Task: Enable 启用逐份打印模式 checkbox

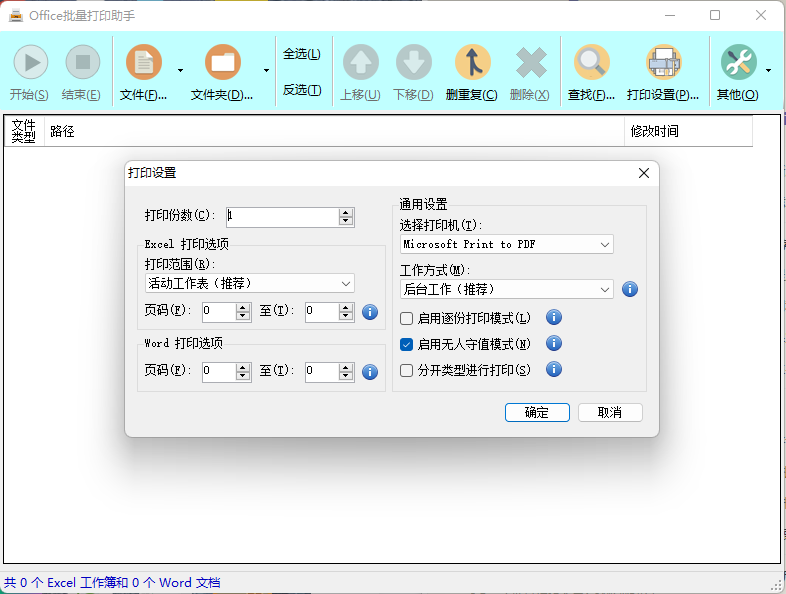Action: (x=407, y=318)
